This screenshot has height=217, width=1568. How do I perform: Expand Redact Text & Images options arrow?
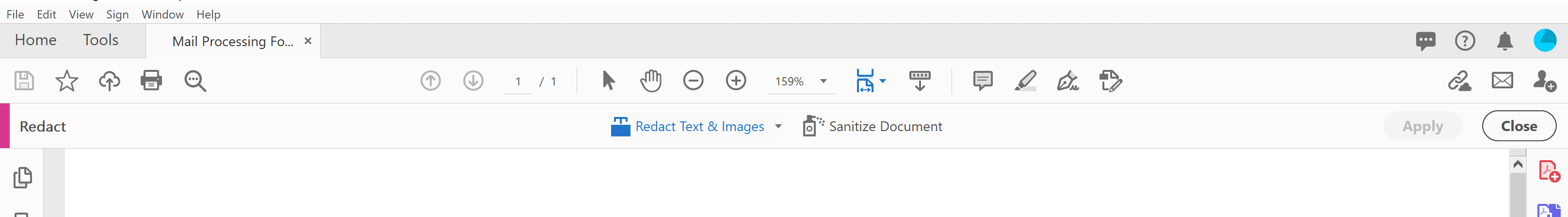[x=778, y=126]
